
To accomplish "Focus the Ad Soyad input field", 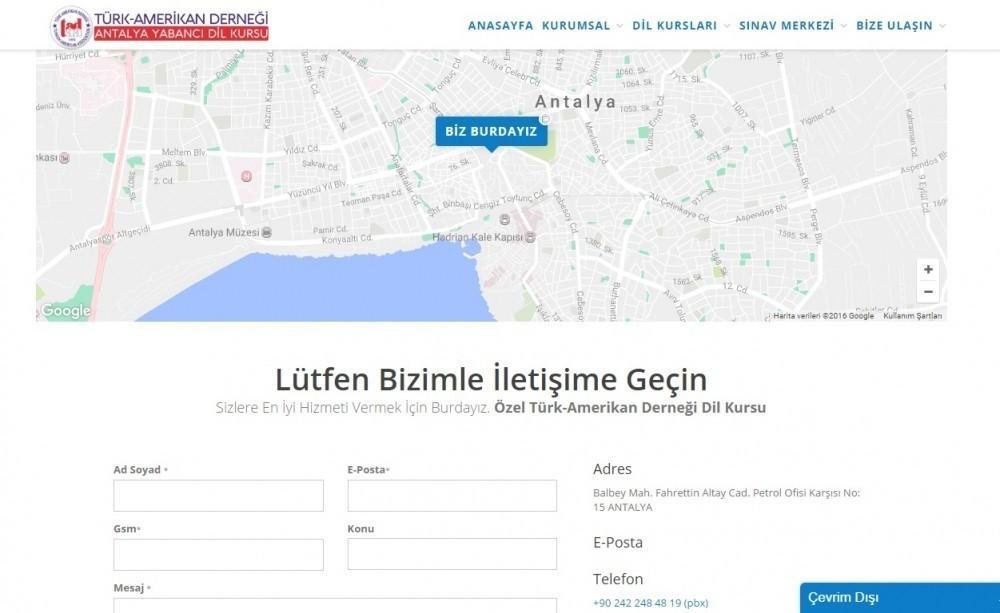I will 218,496.
